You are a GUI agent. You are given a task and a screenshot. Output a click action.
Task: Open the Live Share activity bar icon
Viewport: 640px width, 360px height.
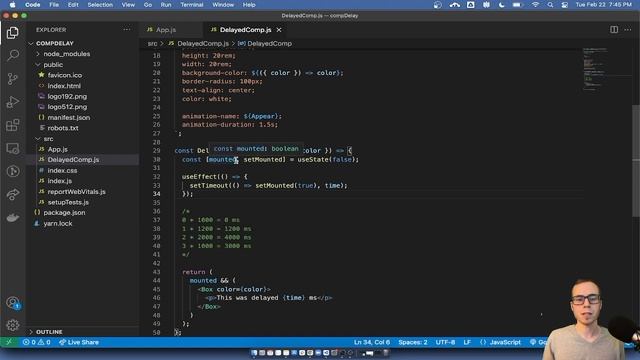pyautogui.click(x=13, y=194)
